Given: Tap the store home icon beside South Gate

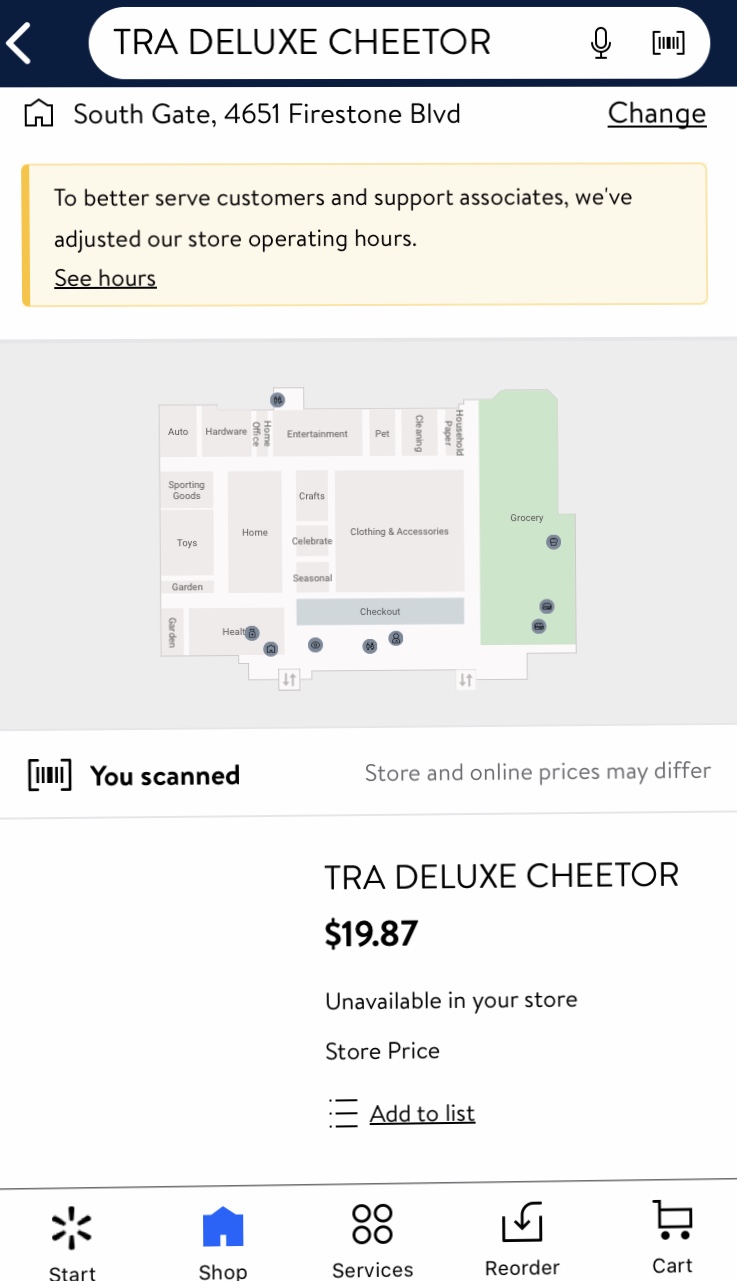Looking at the screenshot, I should point(38,114).
